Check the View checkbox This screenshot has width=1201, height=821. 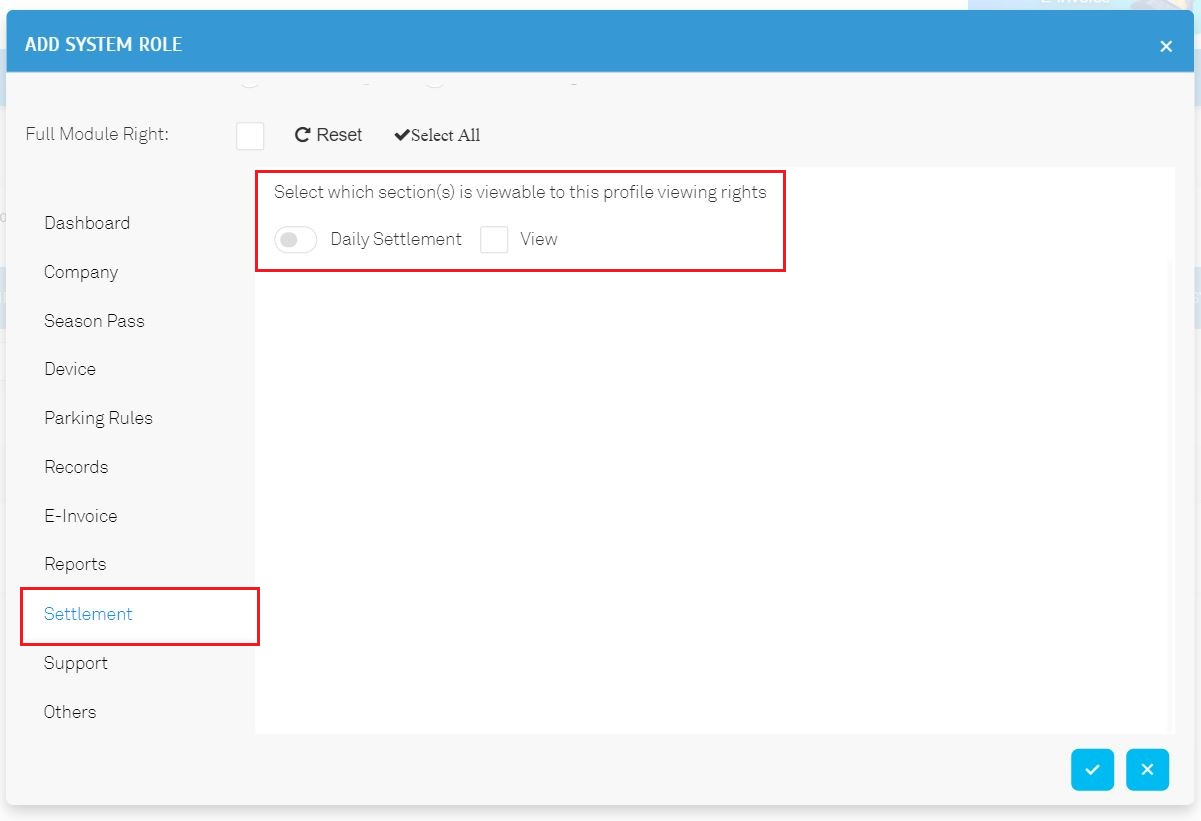(x=494, y=240)
